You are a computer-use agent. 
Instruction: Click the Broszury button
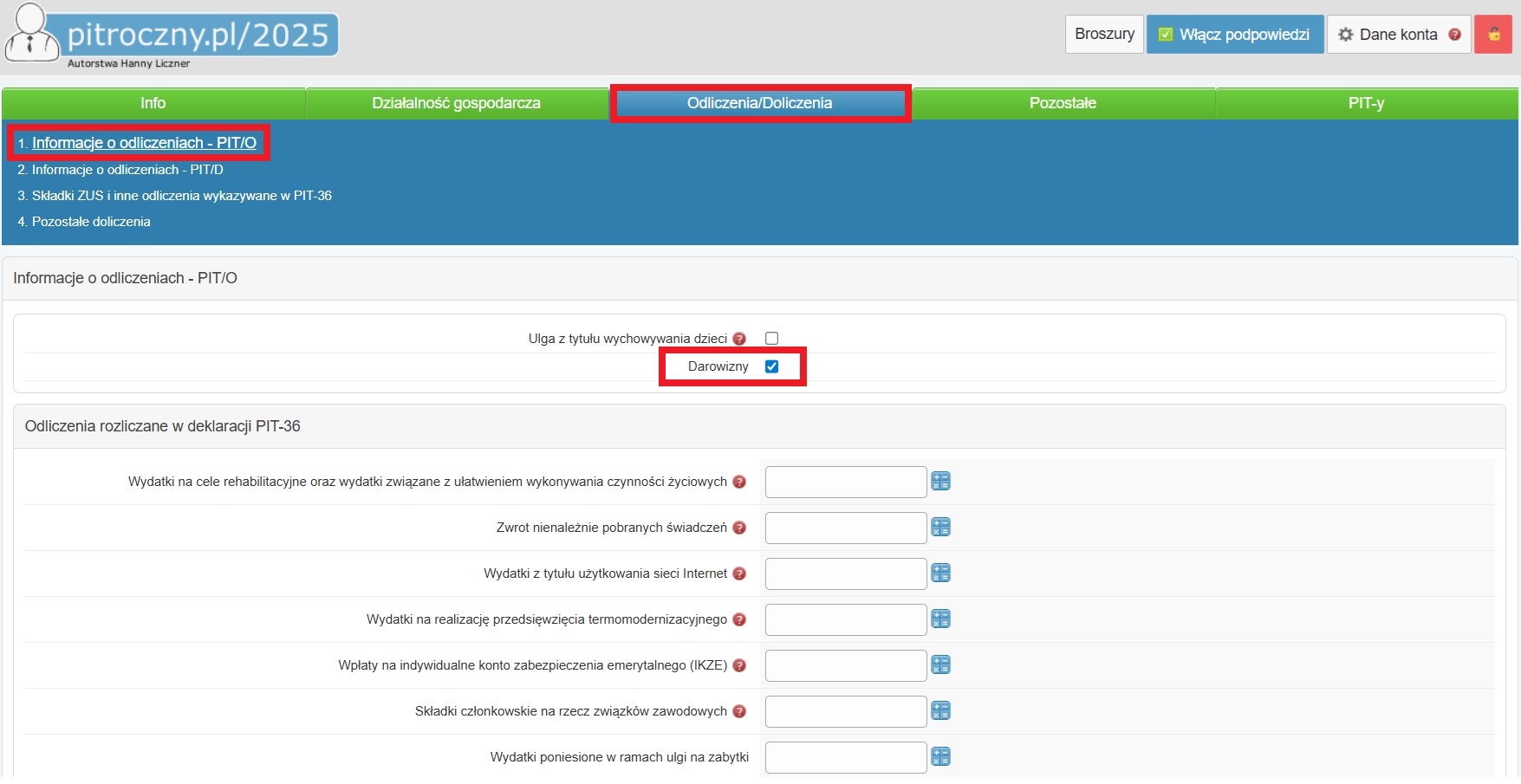click(1104, 35)
